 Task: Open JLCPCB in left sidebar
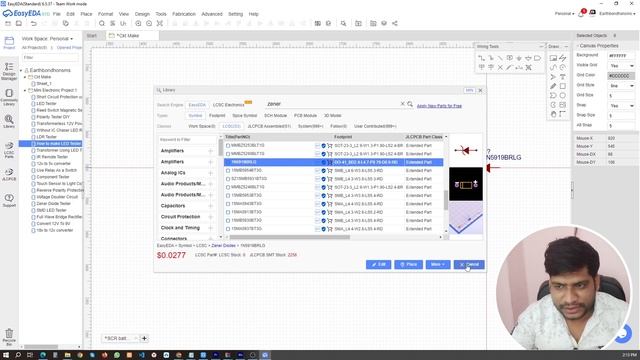click(x=9, y=174)
